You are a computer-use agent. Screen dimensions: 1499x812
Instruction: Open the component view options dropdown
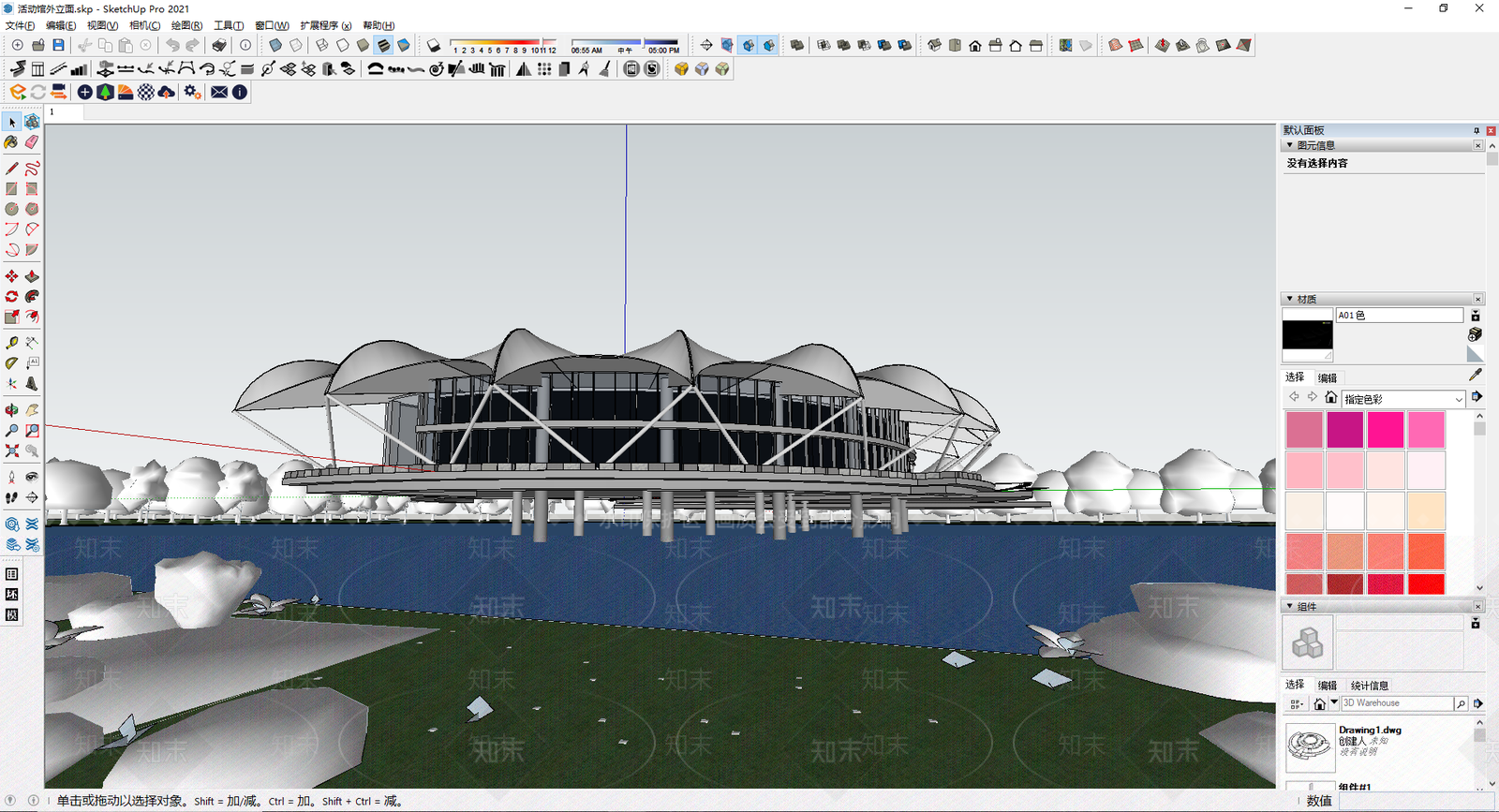pos(1297,703)
